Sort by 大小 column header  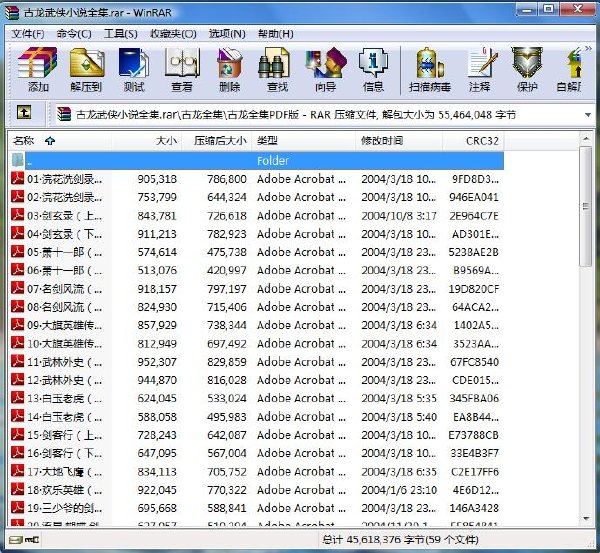point(146,141)
